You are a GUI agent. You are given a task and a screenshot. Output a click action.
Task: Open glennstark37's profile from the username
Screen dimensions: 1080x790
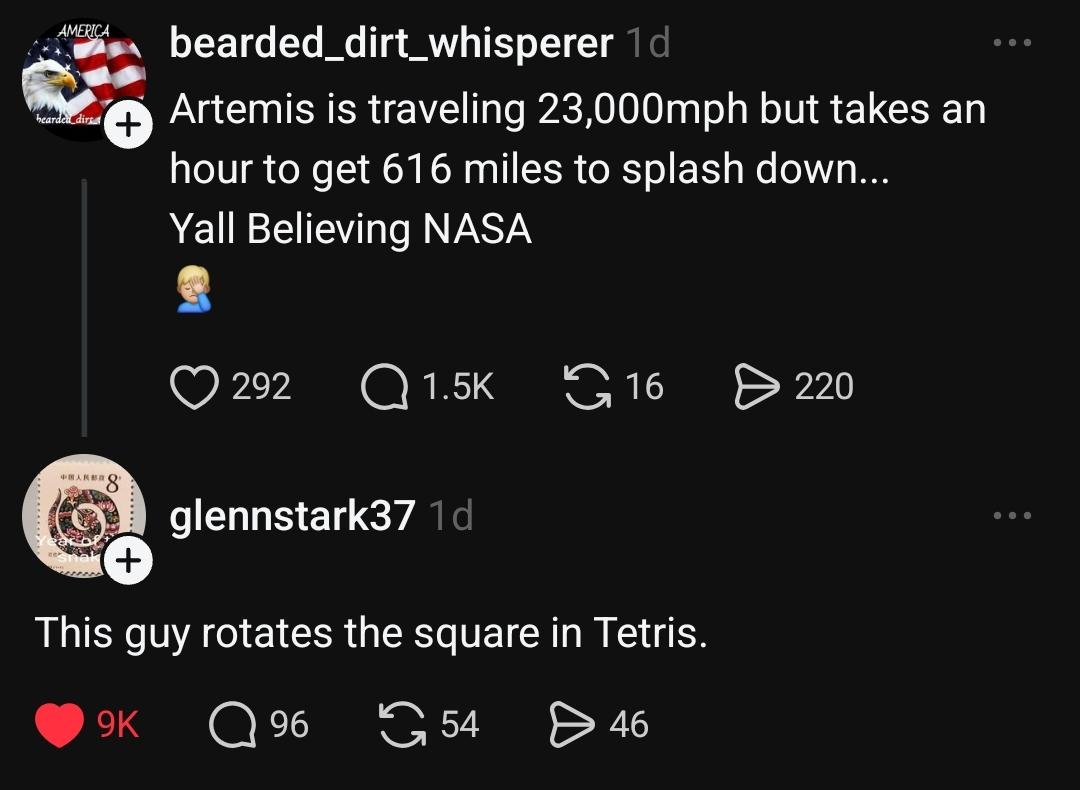point(290,515)
